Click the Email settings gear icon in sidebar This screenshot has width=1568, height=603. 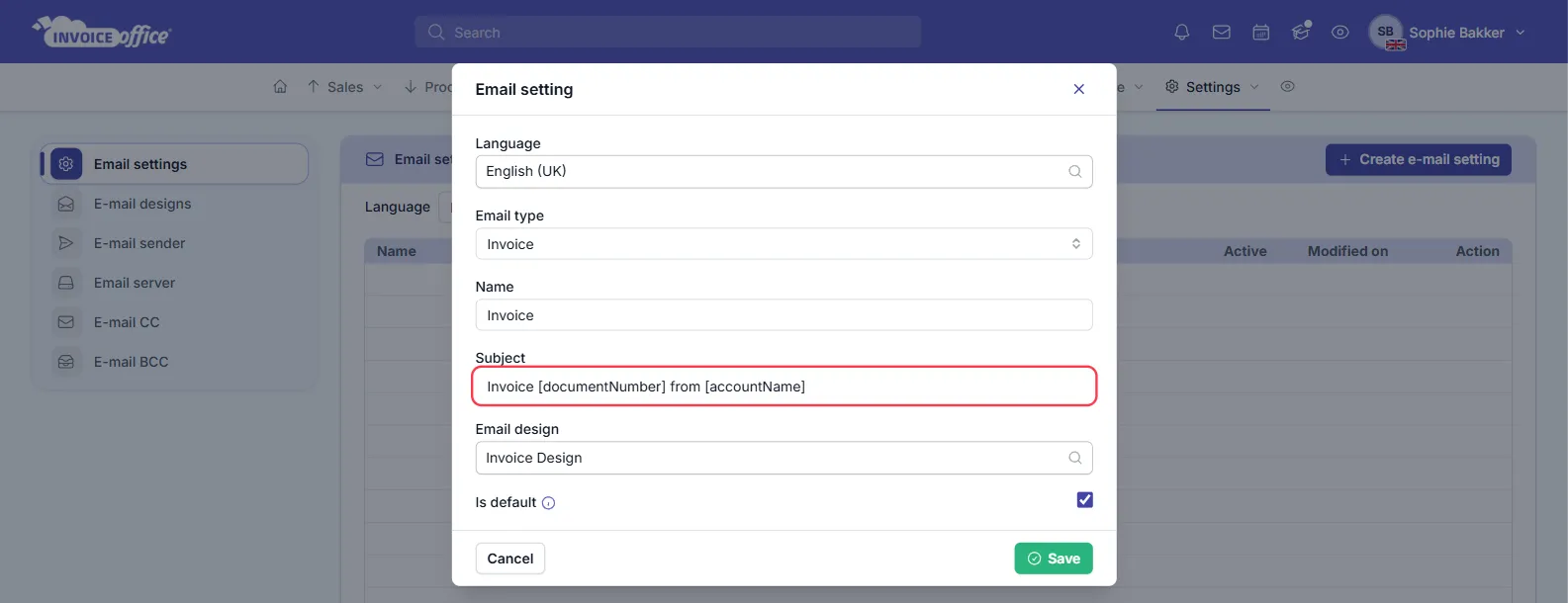(x=66, y=164)
